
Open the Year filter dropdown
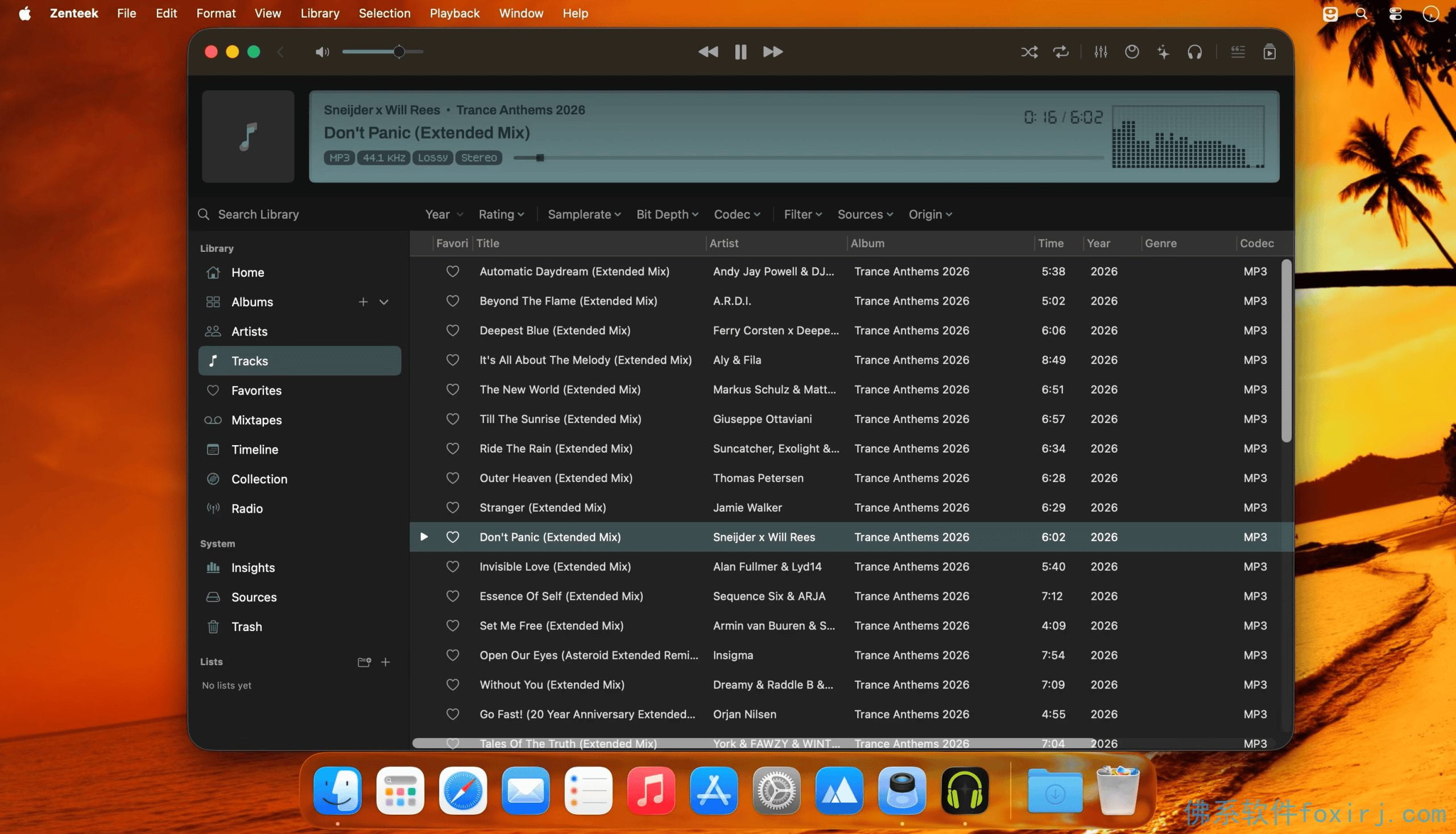[444, 214]
